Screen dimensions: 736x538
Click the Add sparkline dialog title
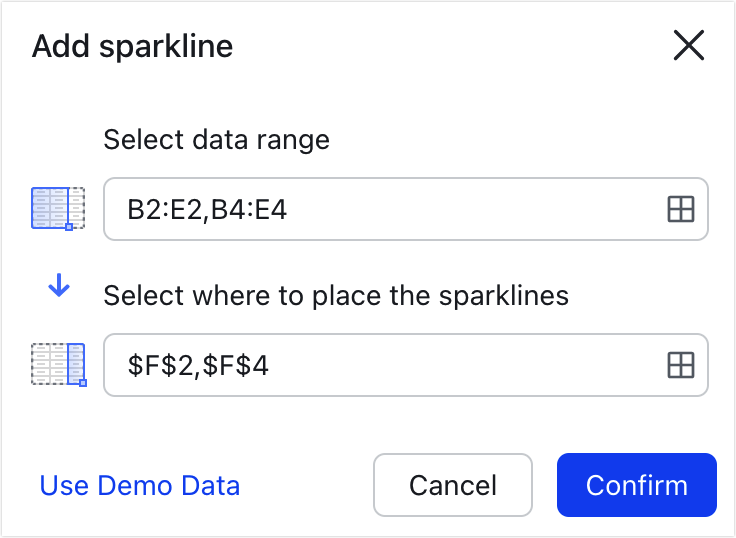tap(132, 46)
